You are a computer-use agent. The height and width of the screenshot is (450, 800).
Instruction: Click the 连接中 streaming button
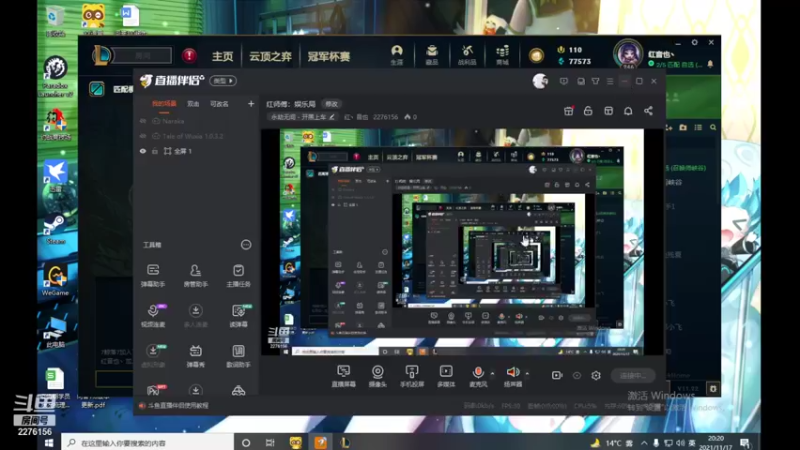(633, 376)
